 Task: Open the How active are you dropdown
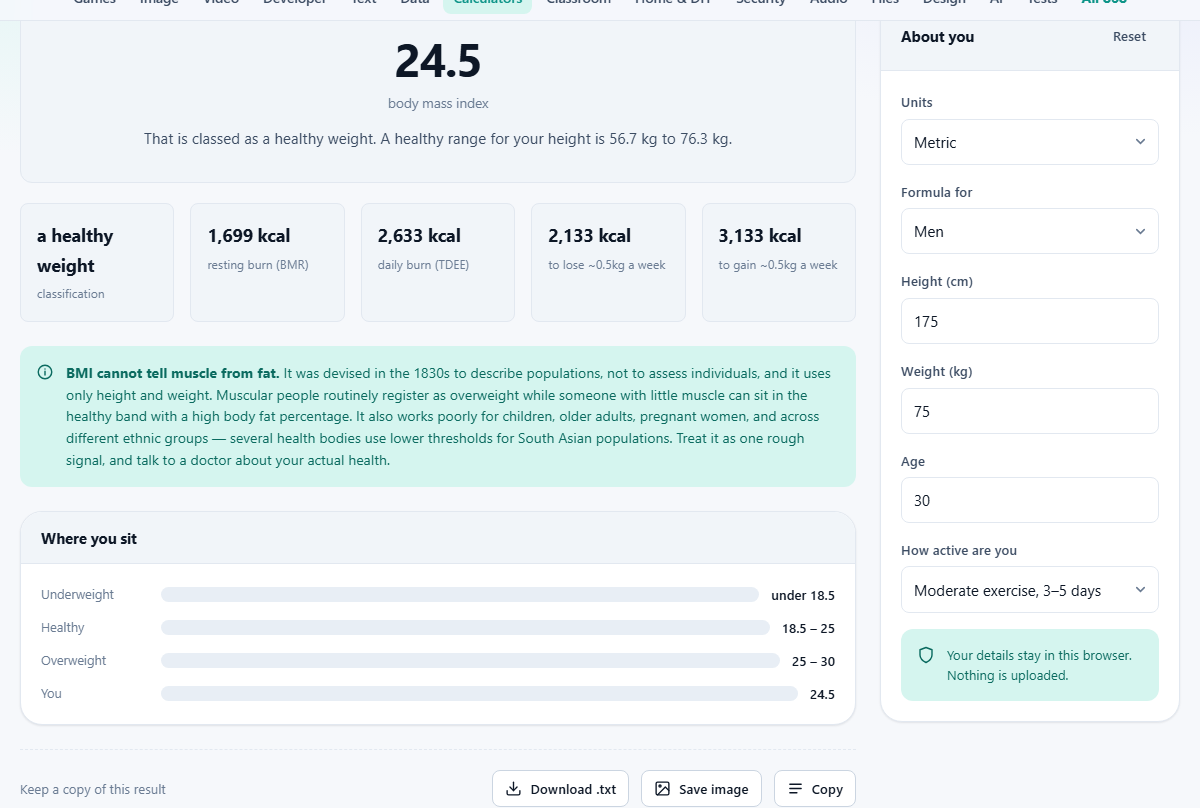click(x=1029, y=590)
